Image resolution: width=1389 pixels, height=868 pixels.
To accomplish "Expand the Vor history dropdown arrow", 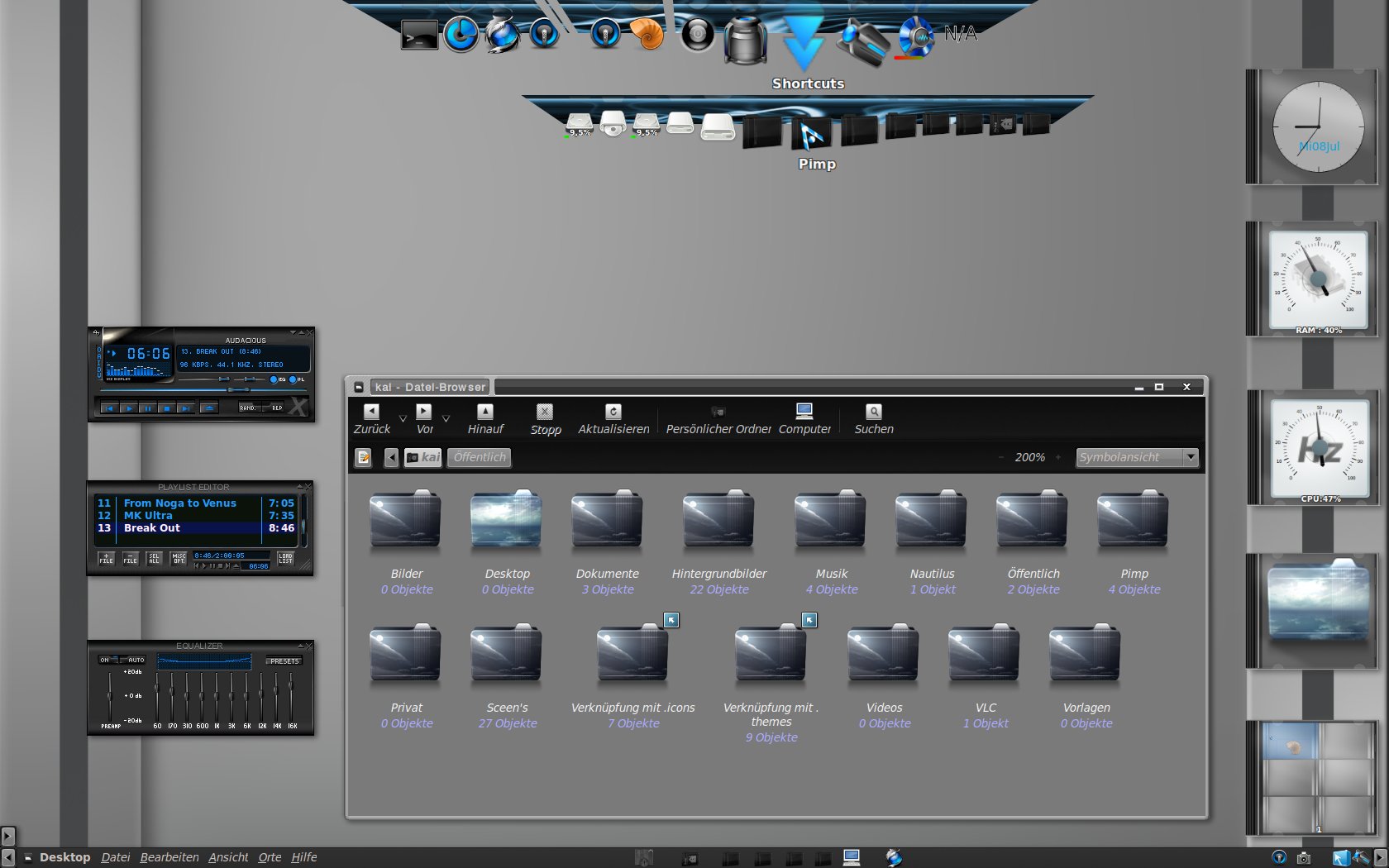I will 446,419.
